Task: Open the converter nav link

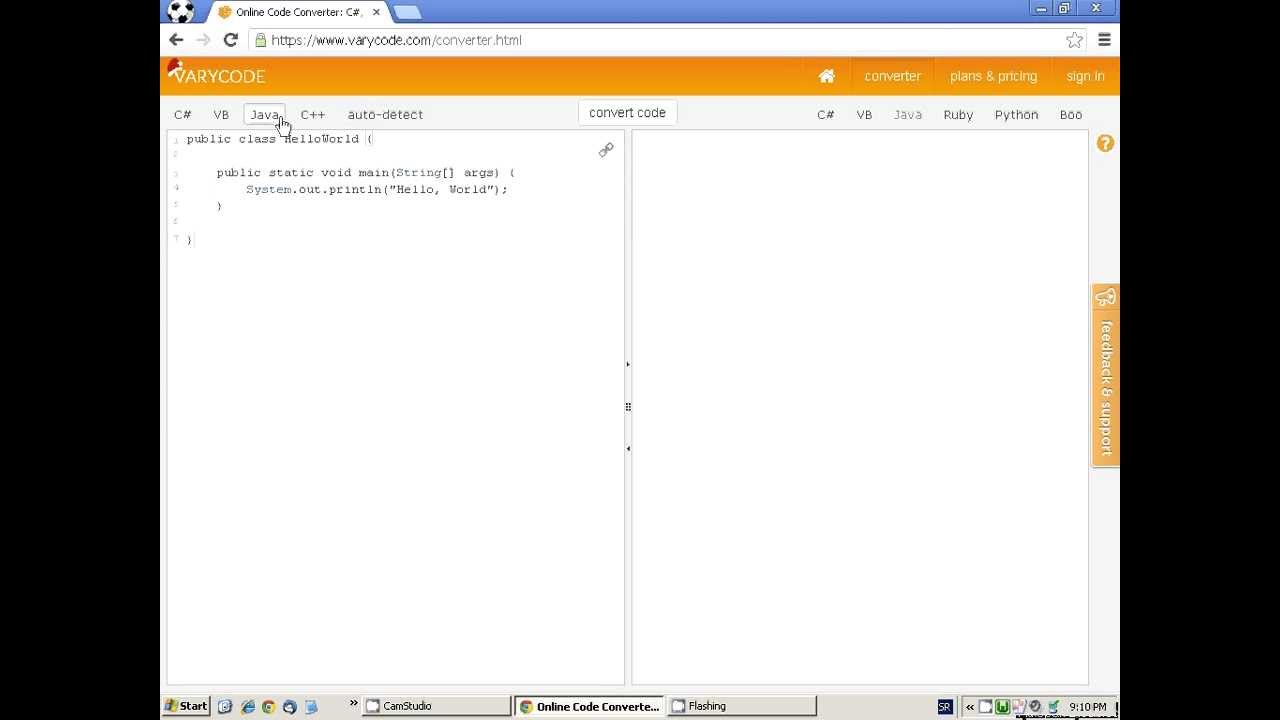Action: (x=893, y=76)
